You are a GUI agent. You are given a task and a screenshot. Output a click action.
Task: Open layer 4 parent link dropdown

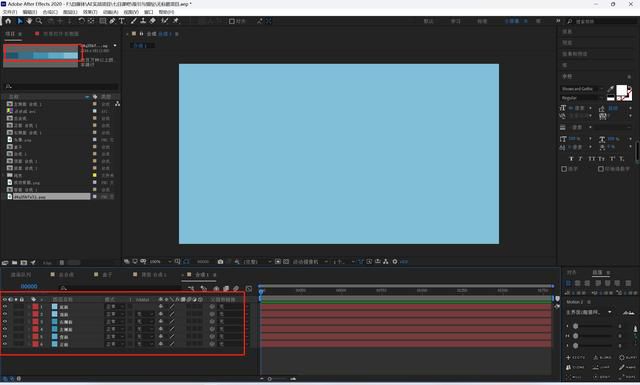pos(232,329)
